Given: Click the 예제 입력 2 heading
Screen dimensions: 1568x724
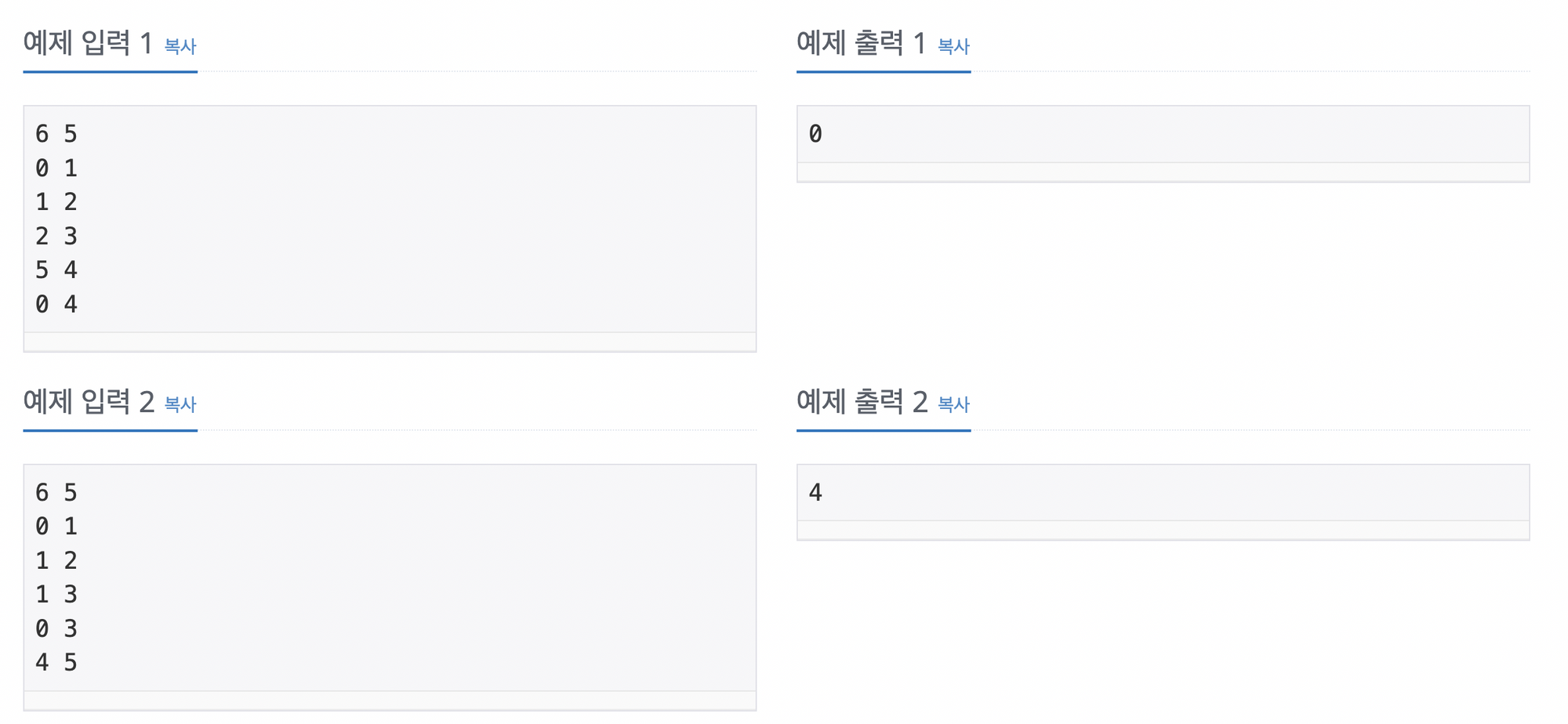Looking at the screenshot, I should (88, 401).
